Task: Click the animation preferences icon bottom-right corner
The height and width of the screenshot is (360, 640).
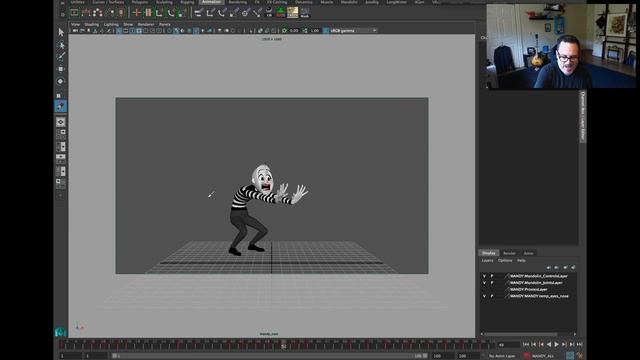Action: click(580, 356)
